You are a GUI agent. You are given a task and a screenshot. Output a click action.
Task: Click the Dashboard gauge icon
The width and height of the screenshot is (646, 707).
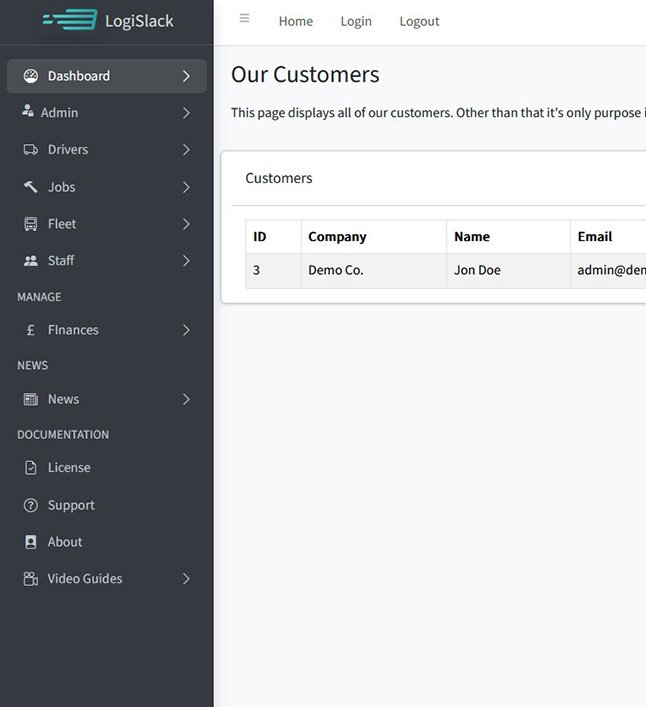tap(30, 76)
